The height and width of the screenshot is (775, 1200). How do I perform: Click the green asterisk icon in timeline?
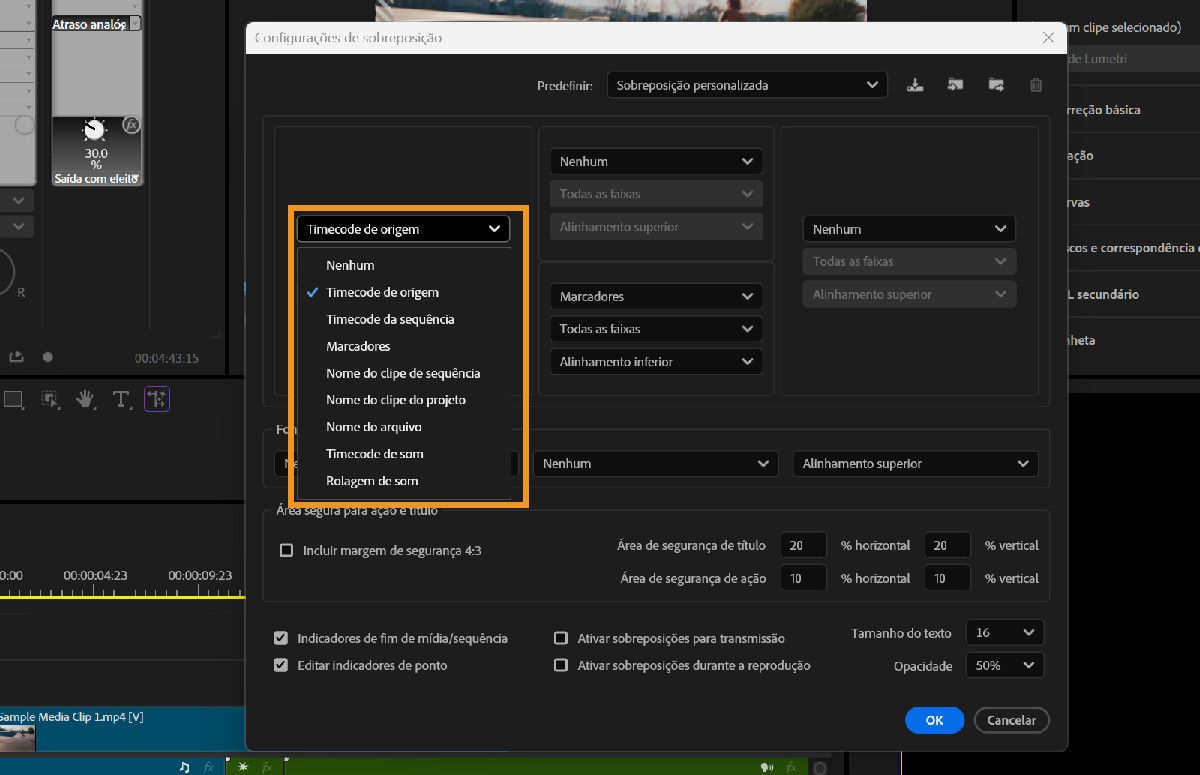coord(241,767)
